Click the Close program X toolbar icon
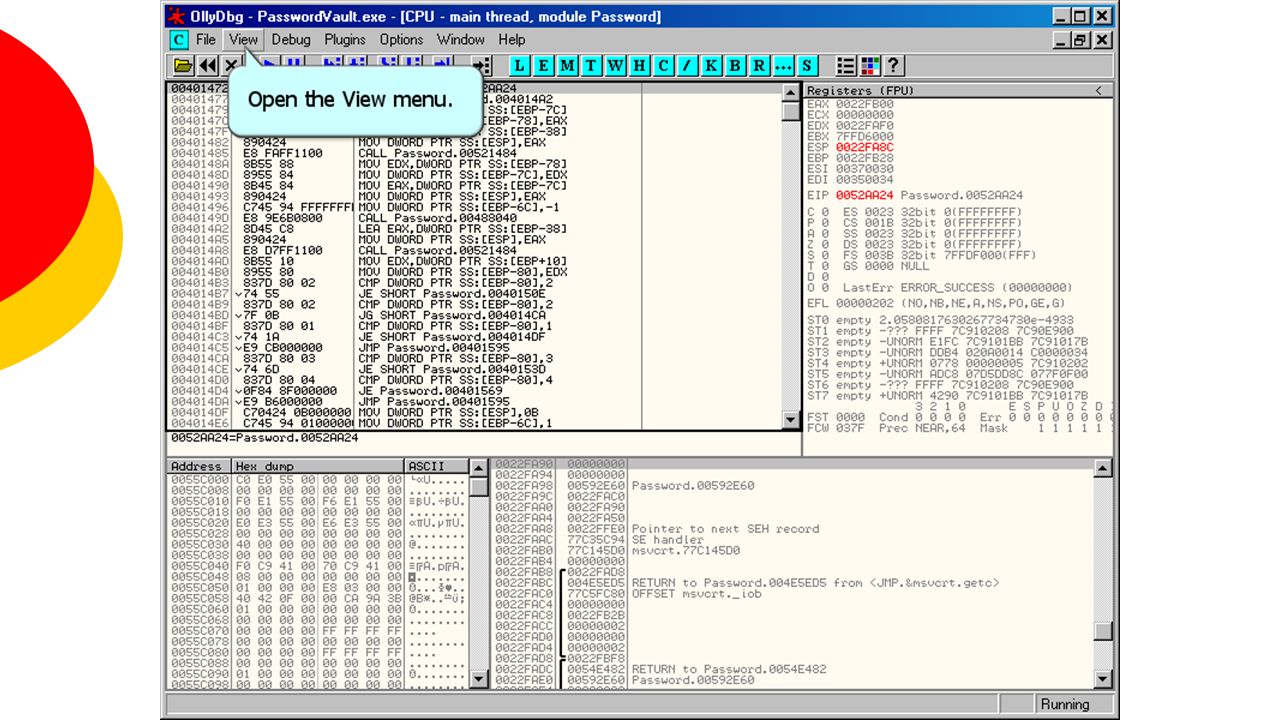The height and width of the screenshot is (720, 1280). pos(231,66)
